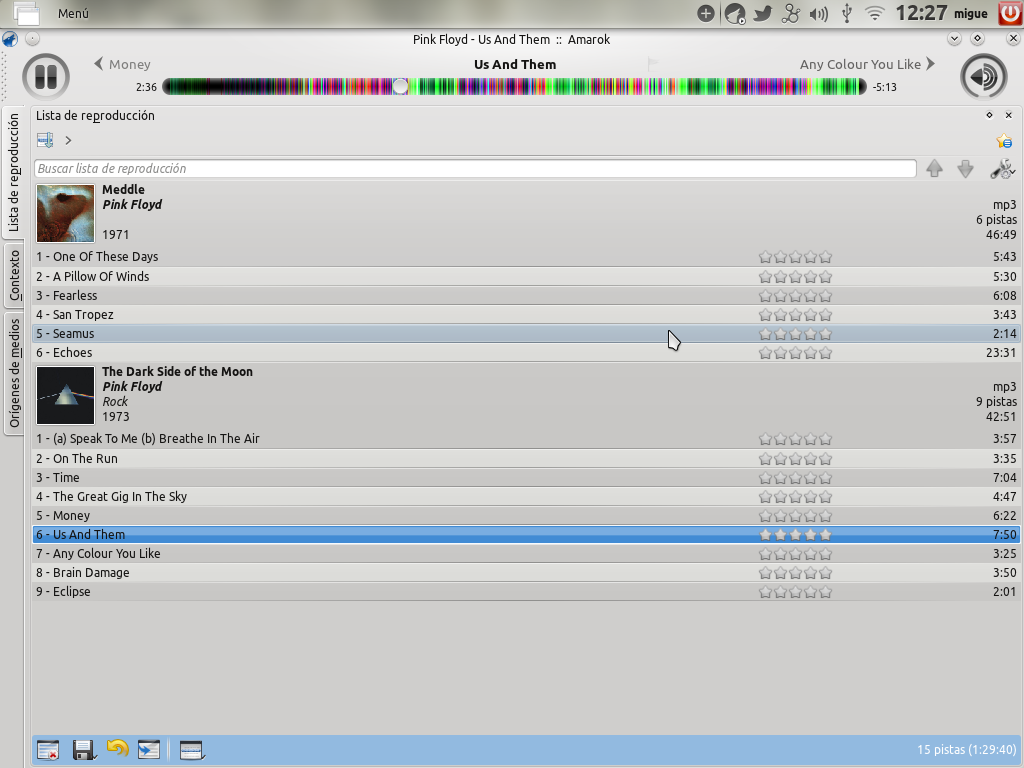Viewport: 1024px width, 768px height.
Task: Select track The Great Gig In The Sky
Action: 526,496
